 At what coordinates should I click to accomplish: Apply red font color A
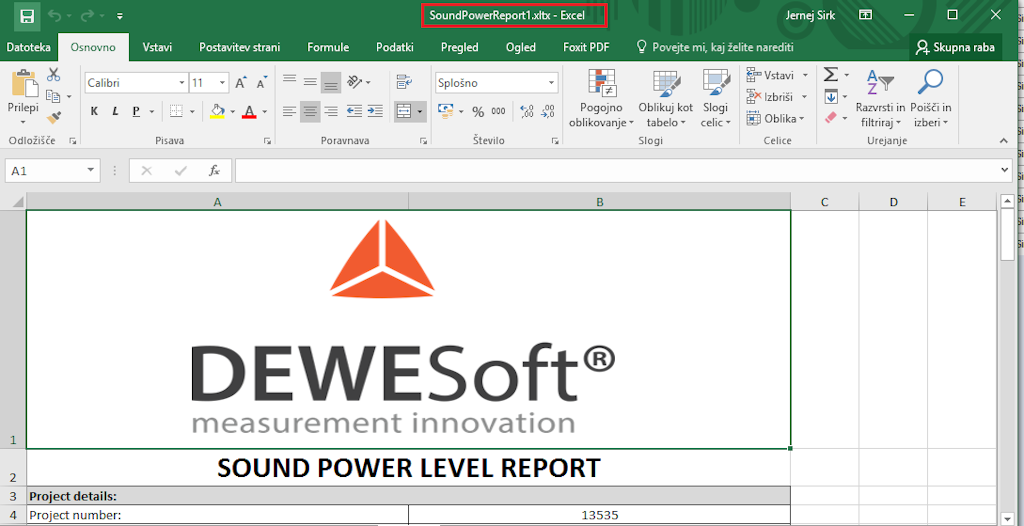[x=249, y=112]
